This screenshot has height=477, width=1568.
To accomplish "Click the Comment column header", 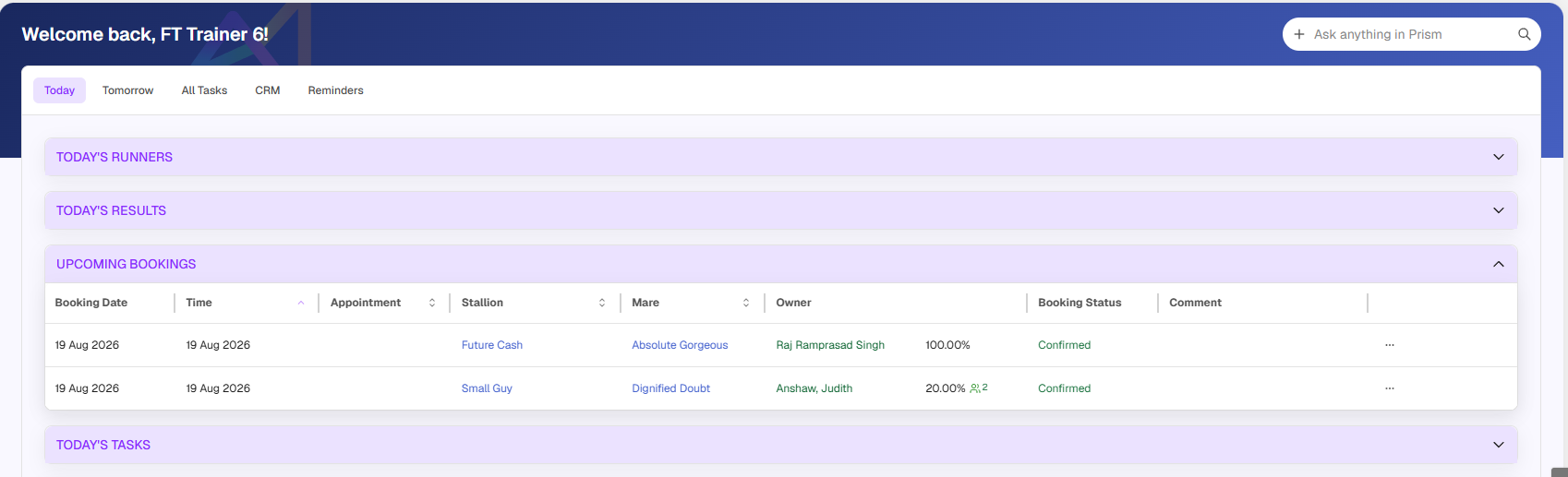I will tap(1195, 303).
